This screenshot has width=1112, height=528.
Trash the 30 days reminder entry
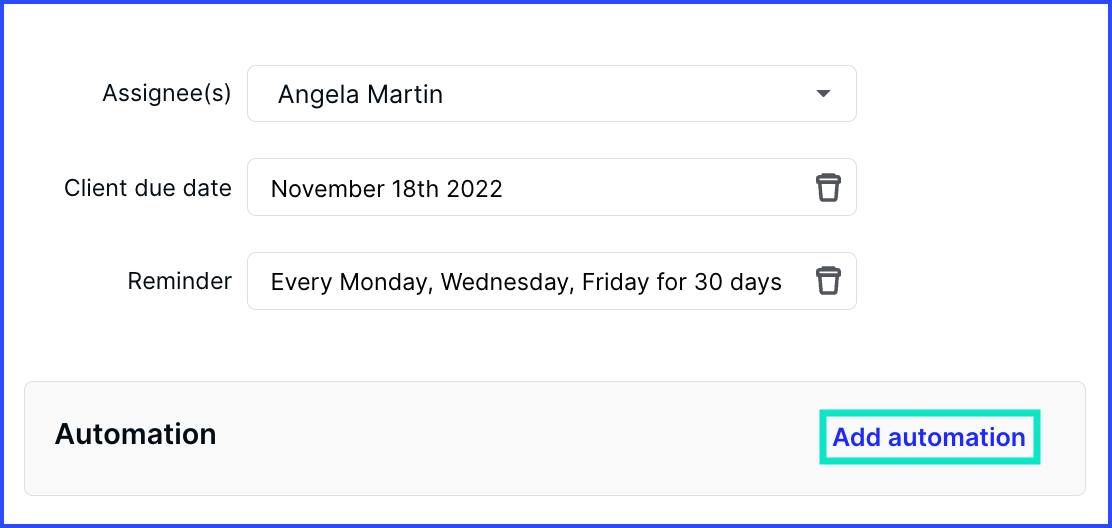click(x=828, y=281)
